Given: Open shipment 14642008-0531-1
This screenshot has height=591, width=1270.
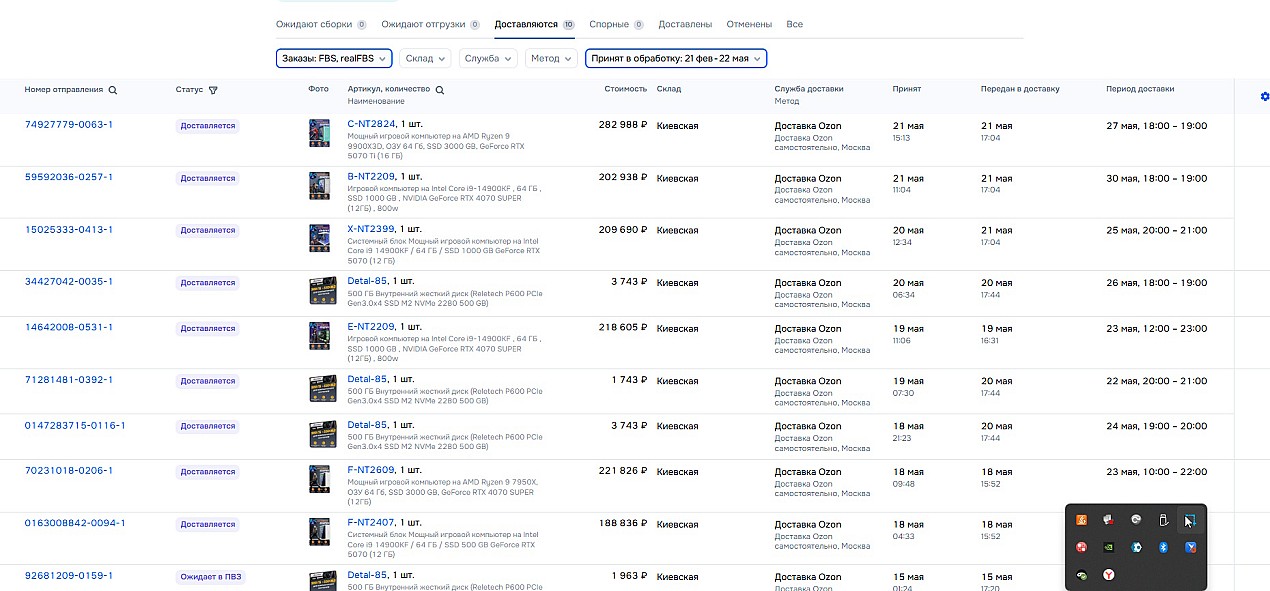Looking at the screenshot, I should (69, 327).
